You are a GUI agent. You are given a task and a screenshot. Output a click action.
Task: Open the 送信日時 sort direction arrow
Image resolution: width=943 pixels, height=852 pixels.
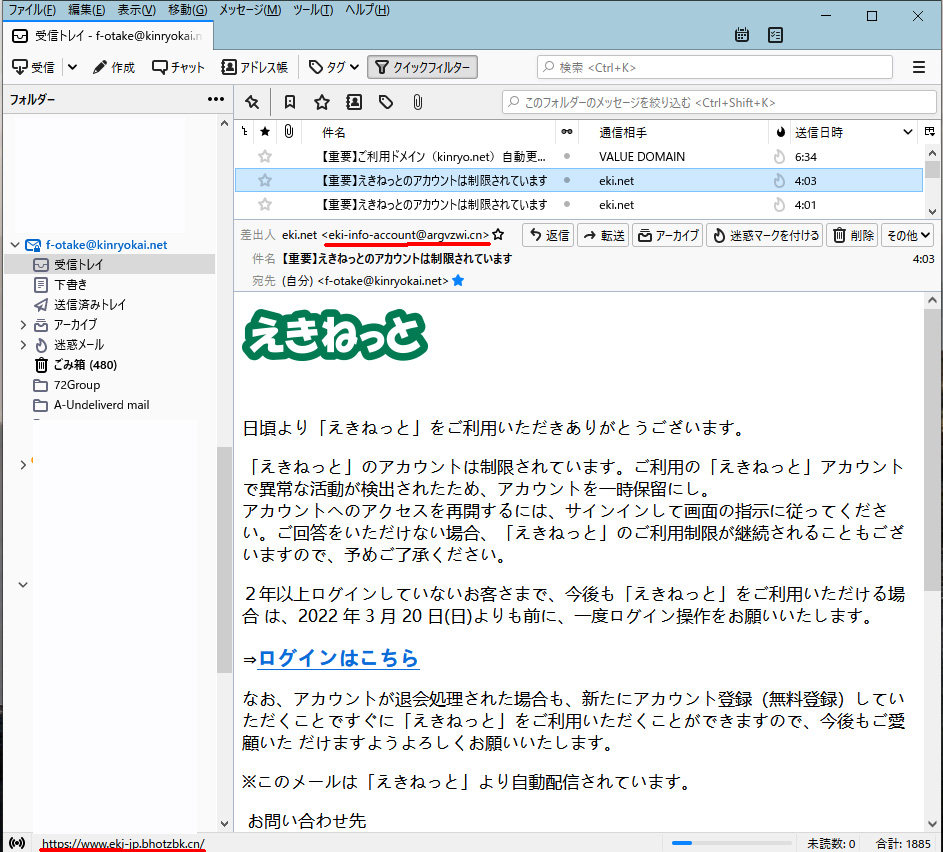pyautogui.click(x=908, y=132)
